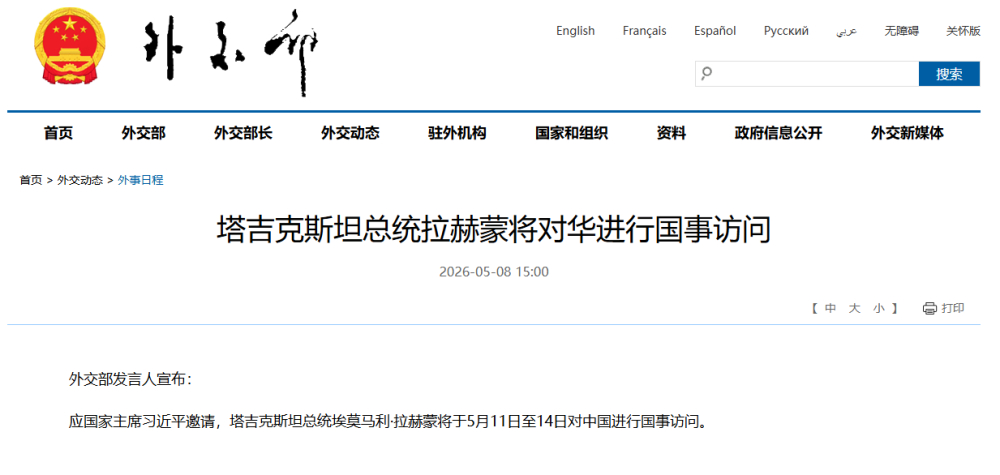
Task: Click the printer icon beside 打印
Action: [929, 309]
